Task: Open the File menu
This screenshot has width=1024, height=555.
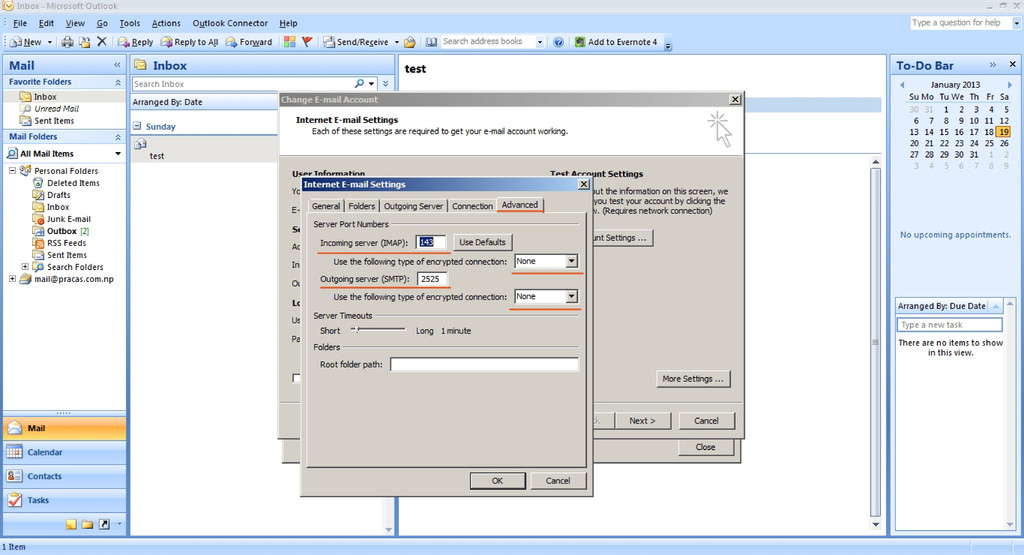Action: [x=20, y=23]
